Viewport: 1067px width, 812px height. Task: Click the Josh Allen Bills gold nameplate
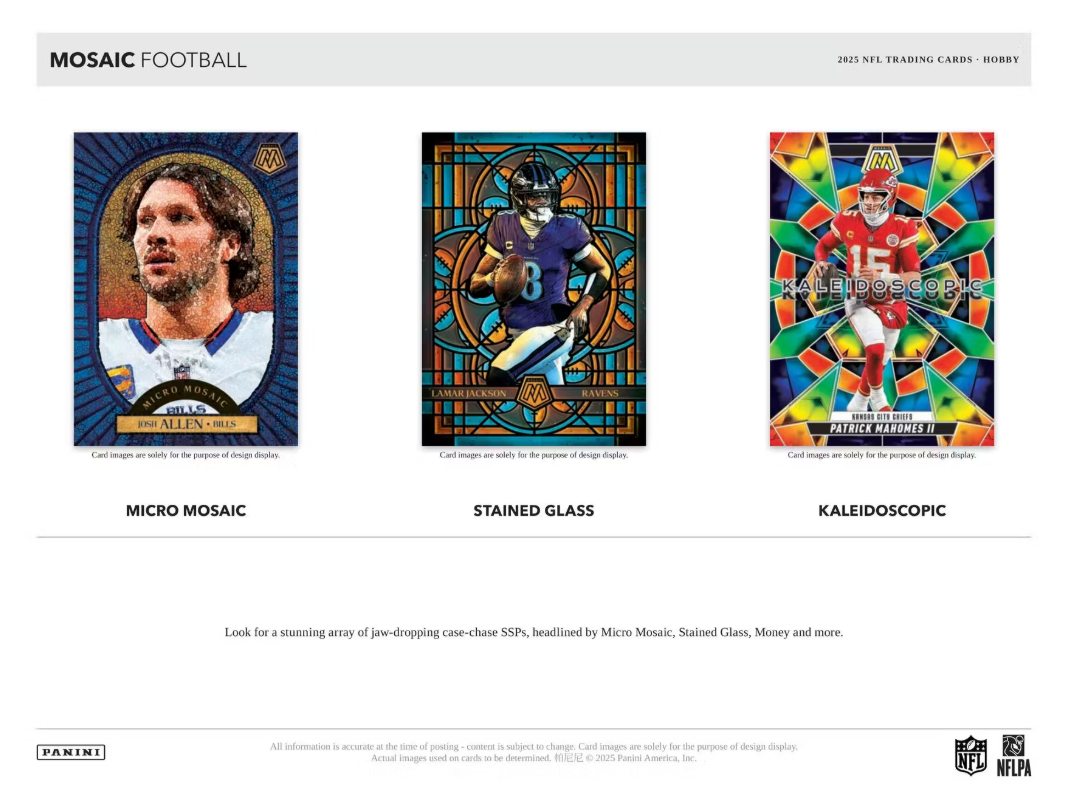186,424
